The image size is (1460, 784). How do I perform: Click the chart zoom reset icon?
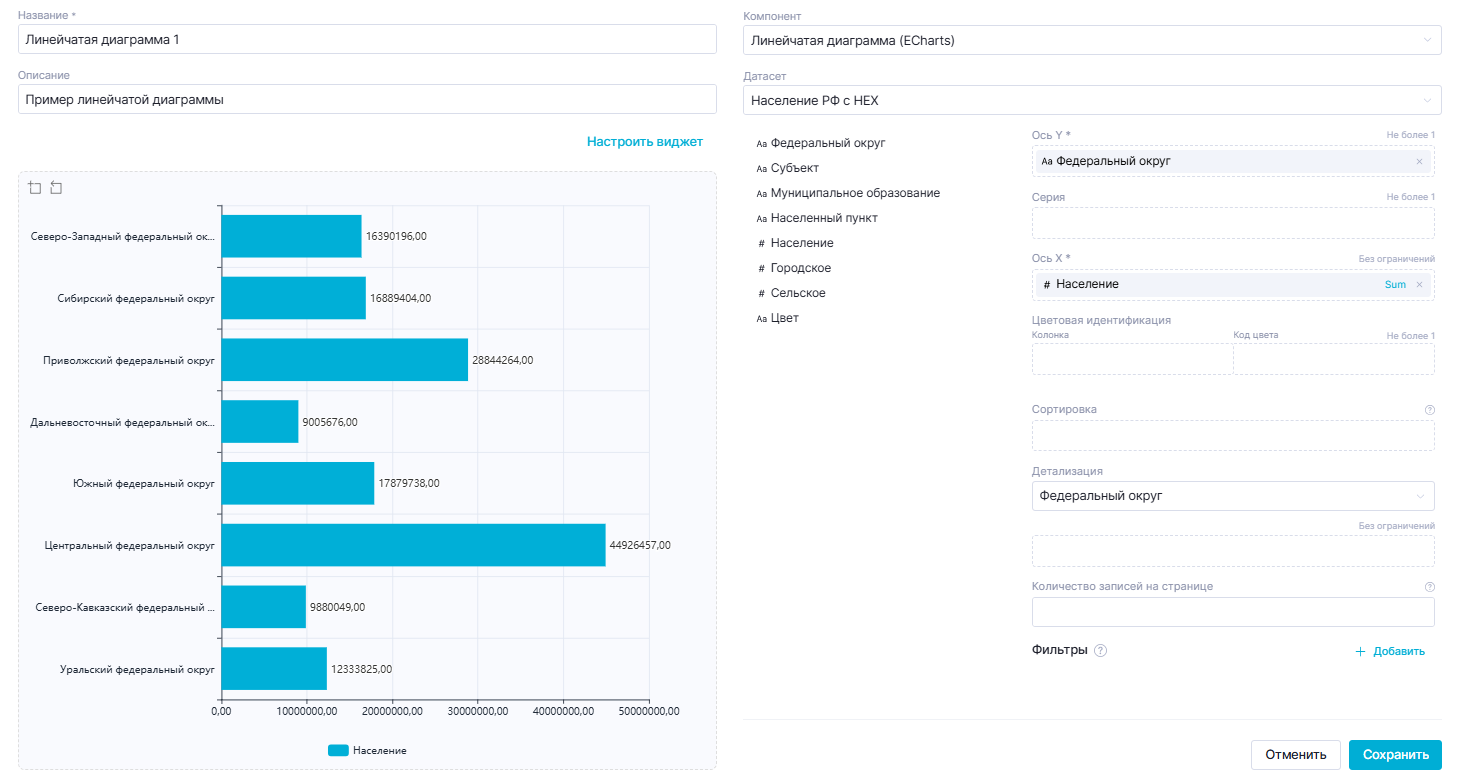pyautogui.click(x=56, y=188)
